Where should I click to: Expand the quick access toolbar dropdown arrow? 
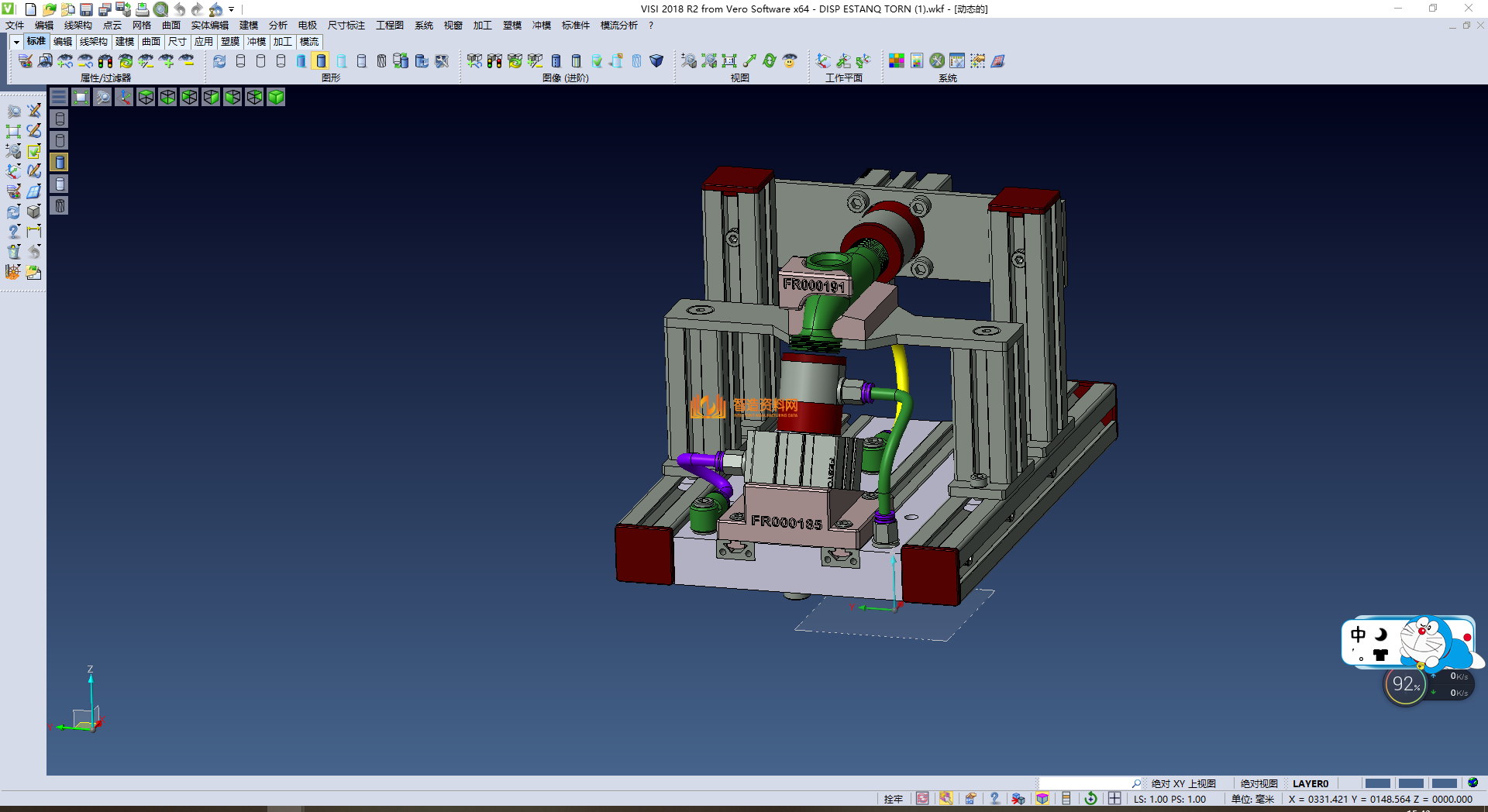click(x=232, y=9)
